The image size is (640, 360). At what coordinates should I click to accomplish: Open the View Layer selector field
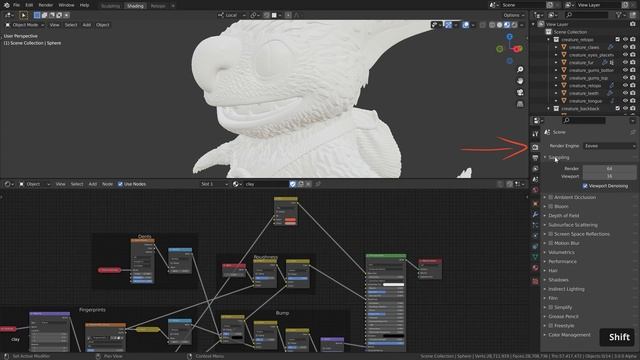click(598, 5)
